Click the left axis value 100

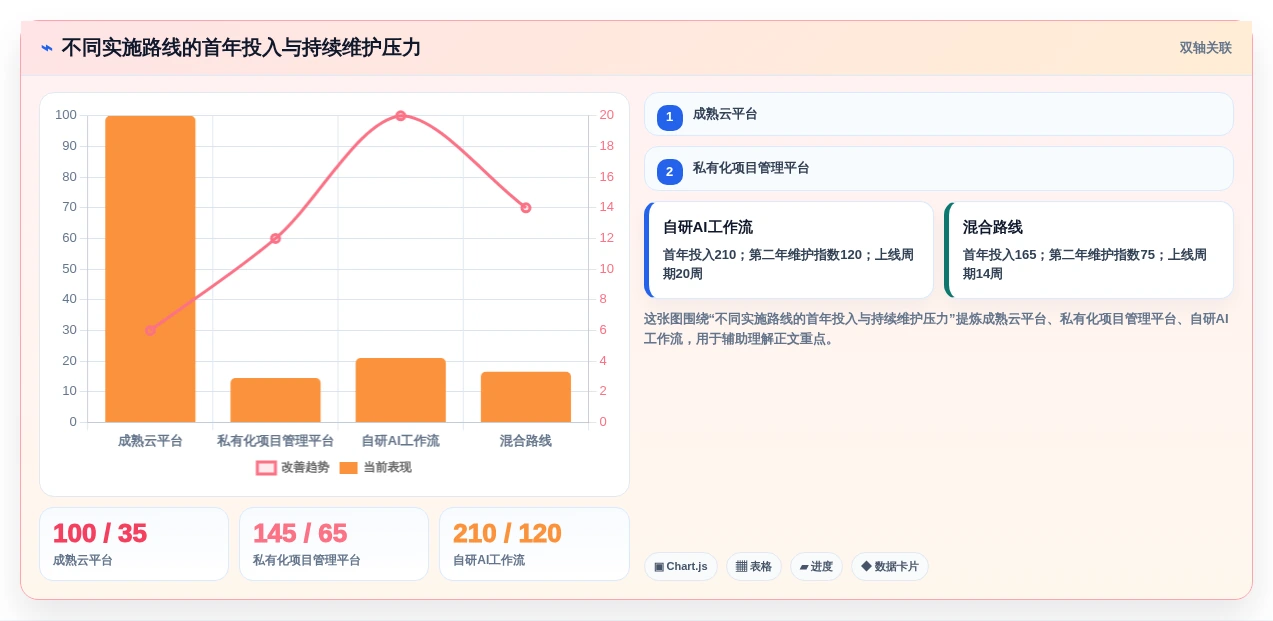pyautogui.click(x=66, y=115)
